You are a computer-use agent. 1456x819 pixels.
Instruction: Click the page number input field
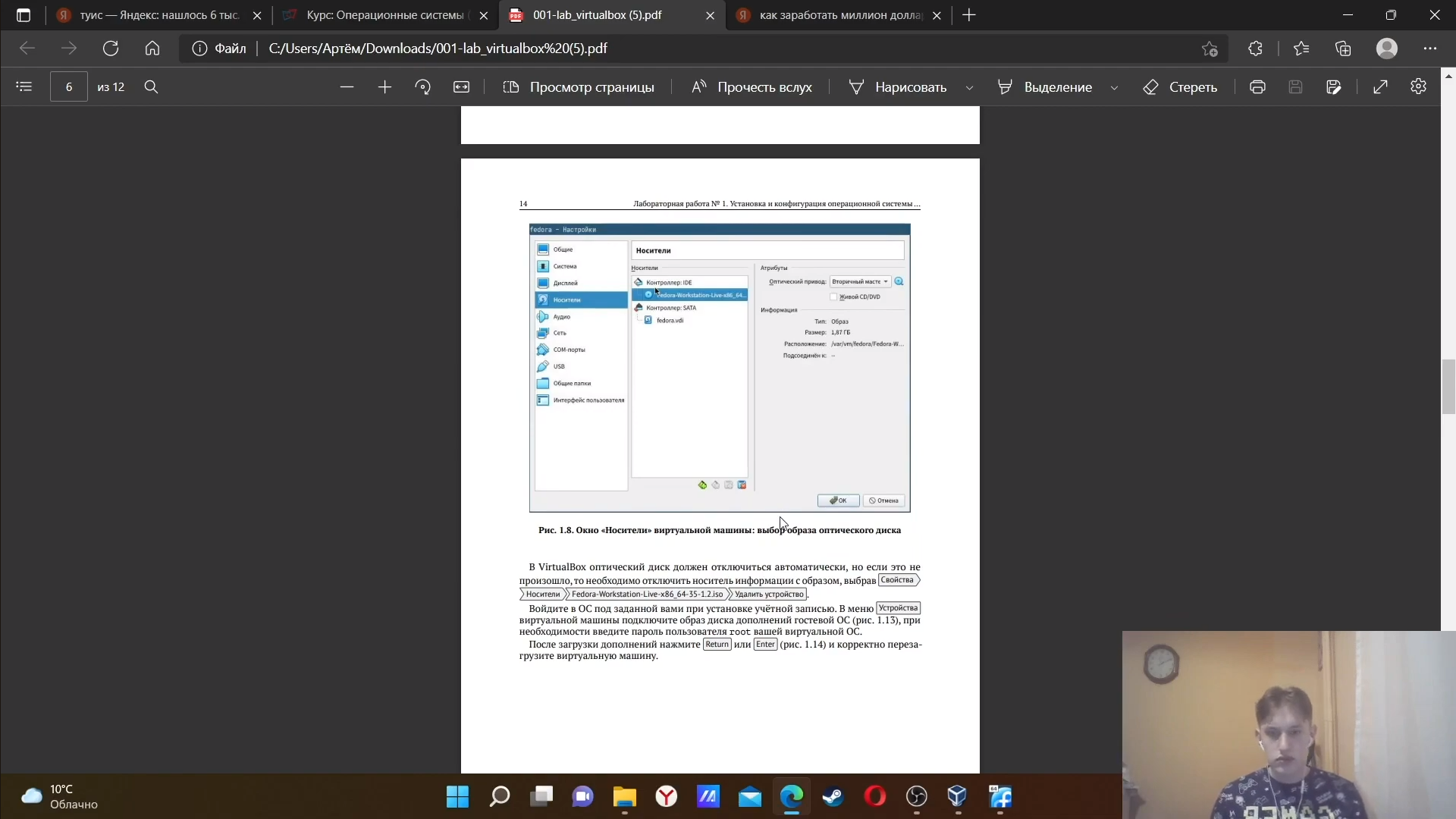pos(69,87)
